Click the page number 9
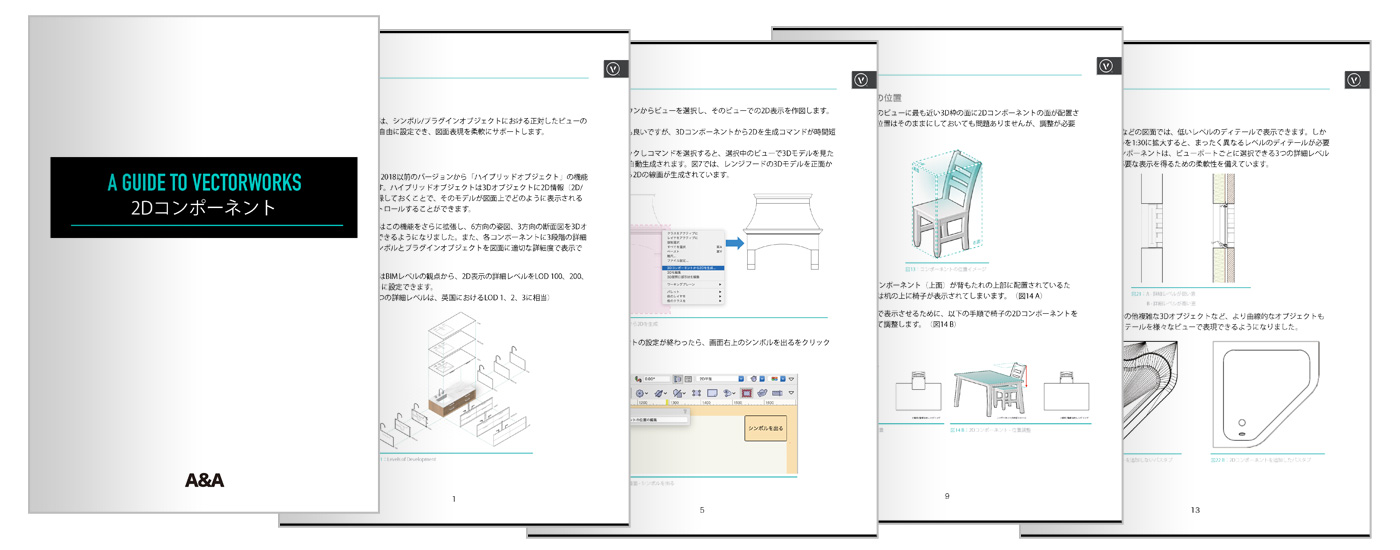This screenshot has width=1400, height=550. (946, 496)
